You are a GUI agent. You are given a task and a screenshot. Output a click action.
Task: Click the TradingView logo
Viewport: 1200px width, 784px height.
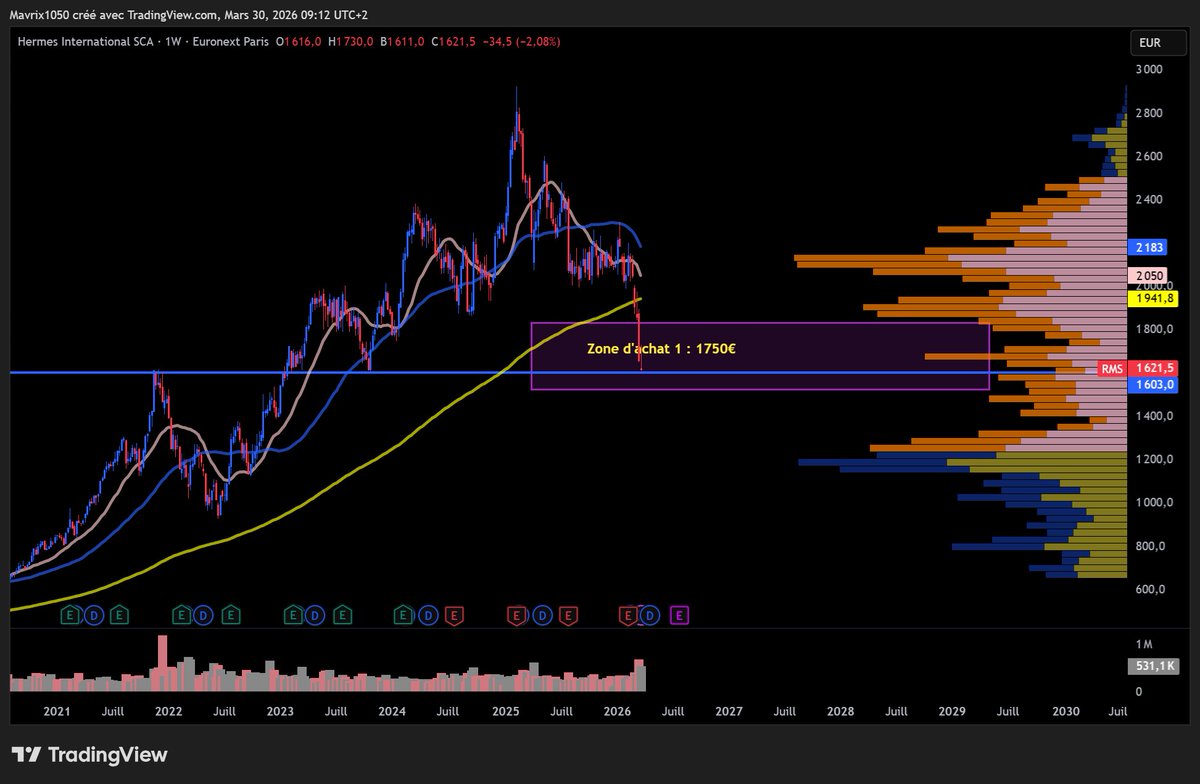(x=89, y=755)
